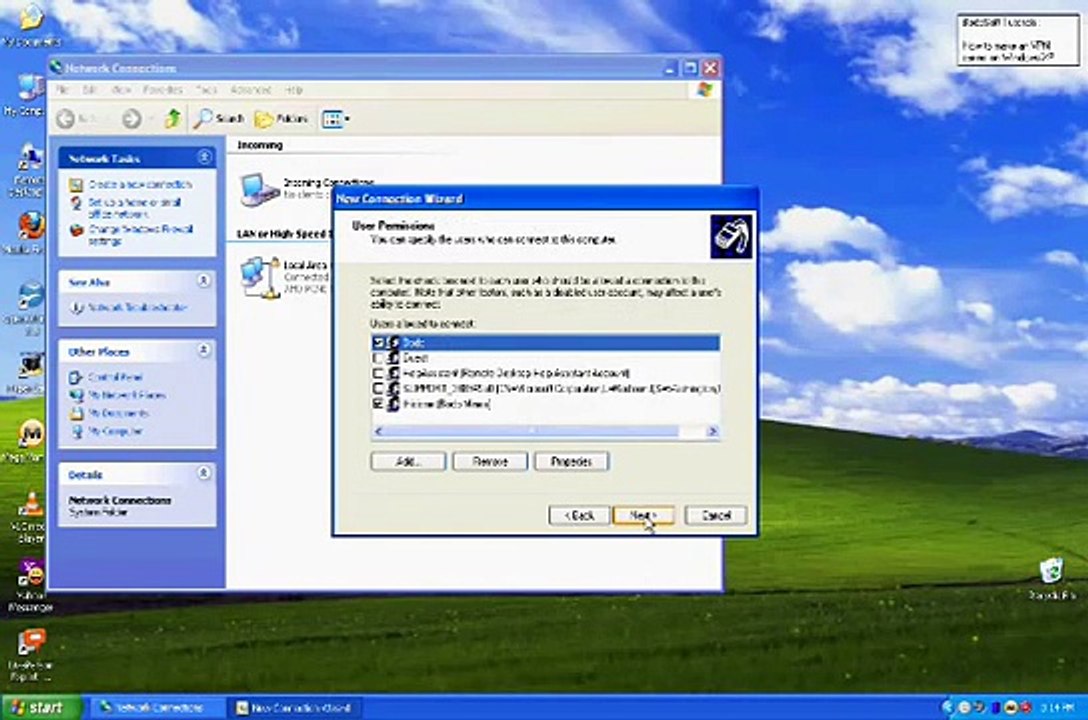Screen dimensions: 1088x720
Task: Switch to Network Connections taskbar button
Action: click(157, 708)
